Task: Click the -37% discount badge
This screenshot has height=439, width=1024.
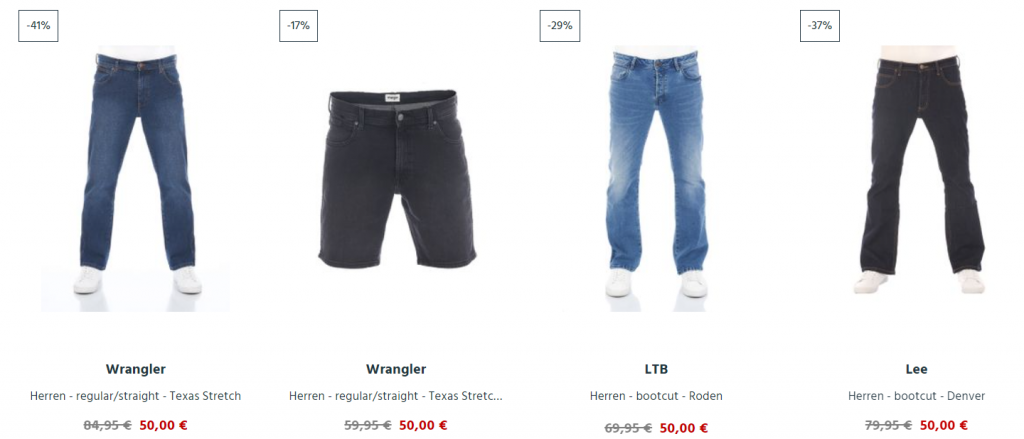Action: coord(820,26)
